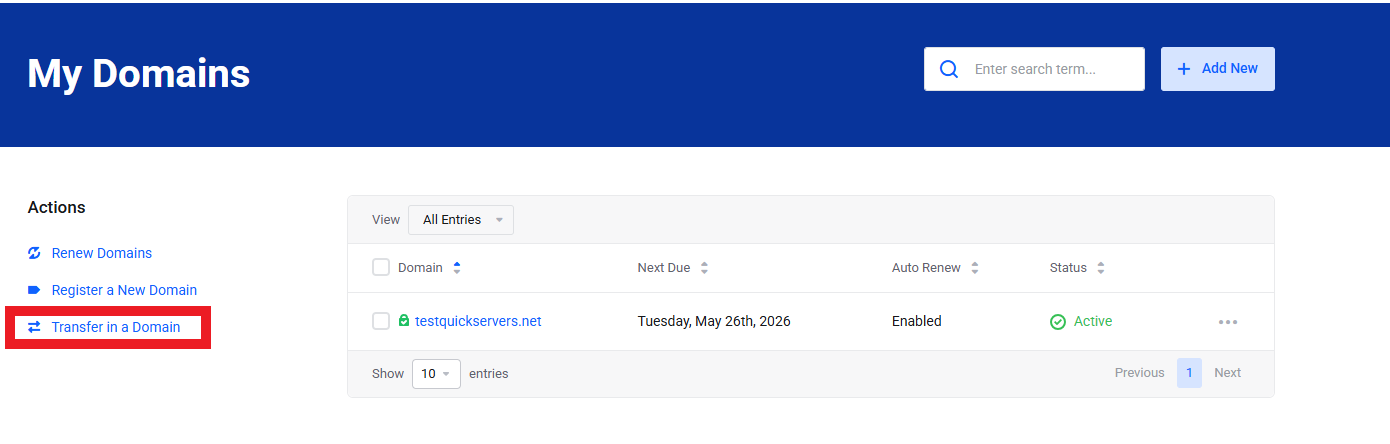Viewport: 1390px width, 444px height.
Task: Open the testquickservers.net domain link
Action: [478, 321]
